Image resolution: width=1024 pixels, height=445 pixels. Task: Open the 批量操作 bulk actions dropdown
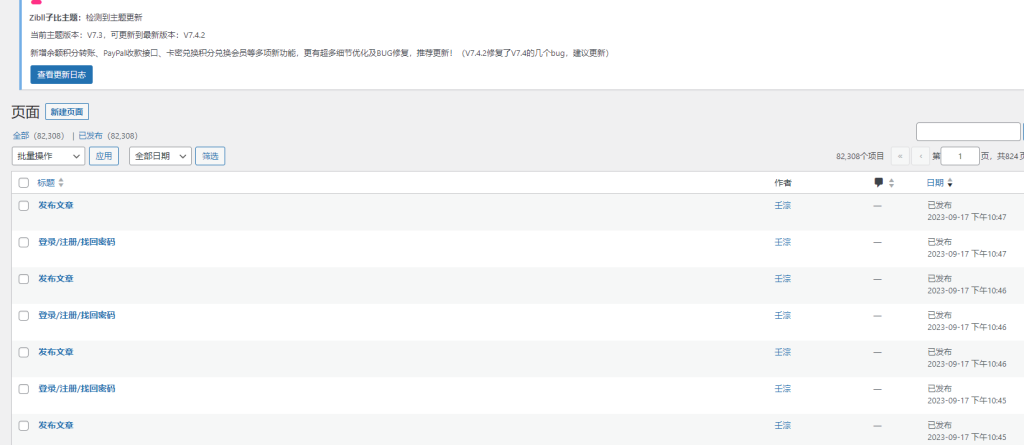pos(48,156)
